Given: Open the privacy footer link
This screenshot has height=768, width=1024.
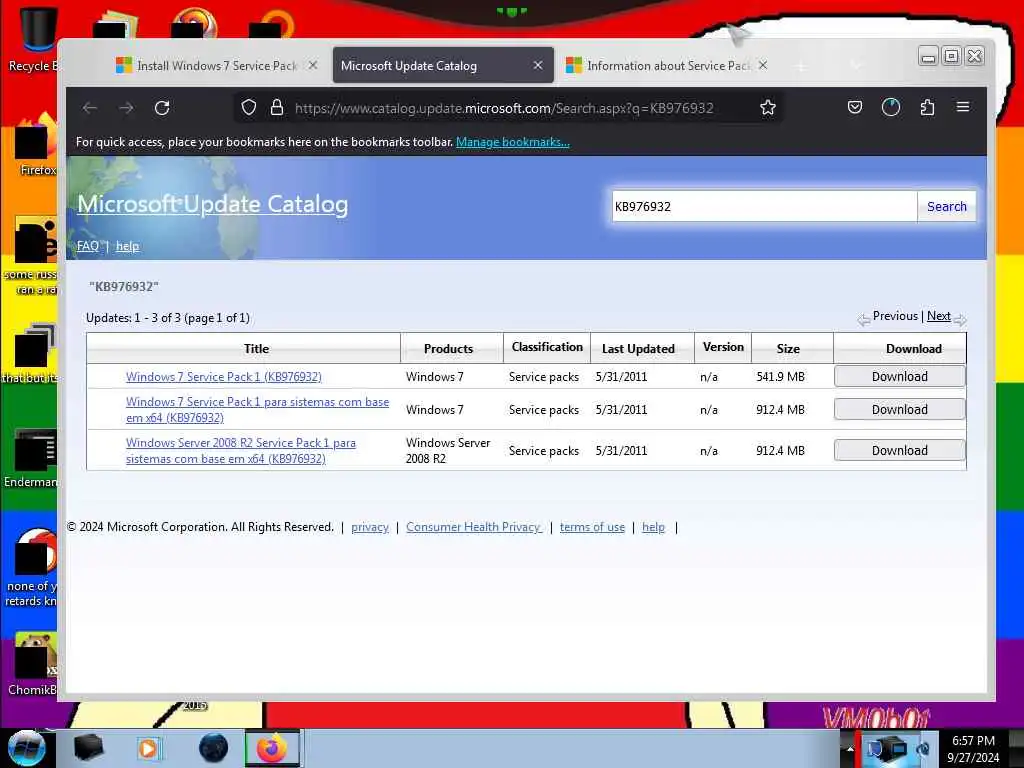Looking at the screenshot, I should click(x=370, y=527).
